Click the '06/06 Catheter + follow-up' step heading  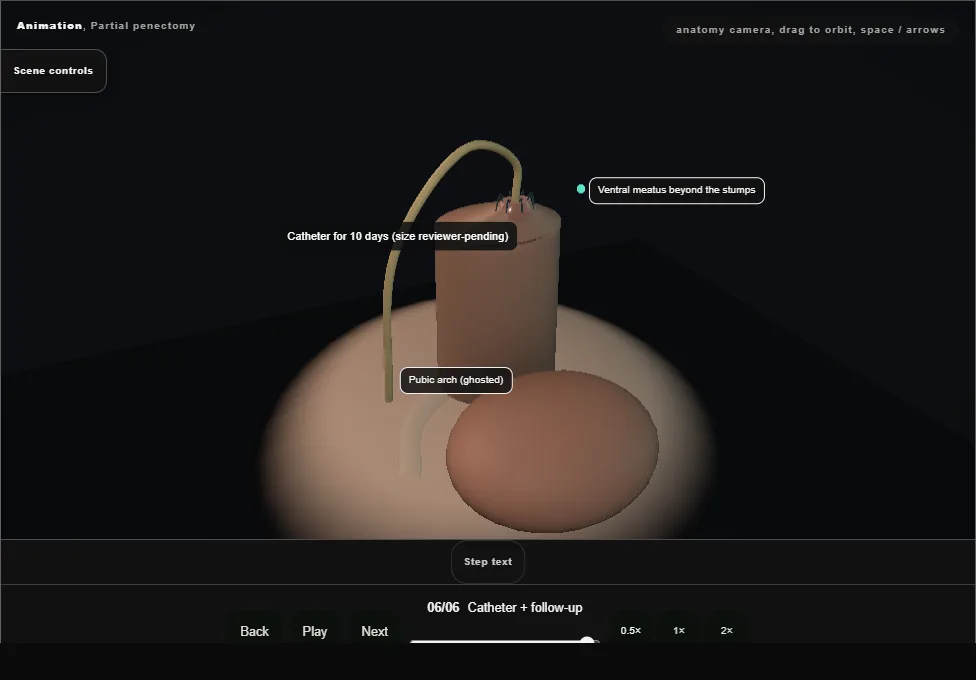(505, 607)
